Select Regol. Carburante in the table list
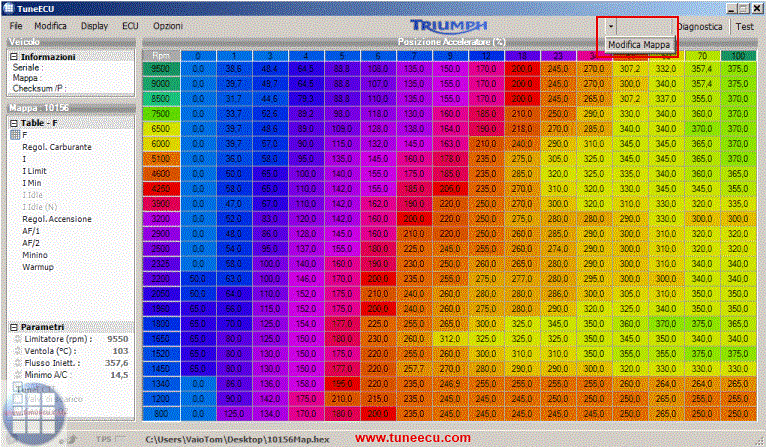This screenshot has width=766, height=447. tap(57, 147)
